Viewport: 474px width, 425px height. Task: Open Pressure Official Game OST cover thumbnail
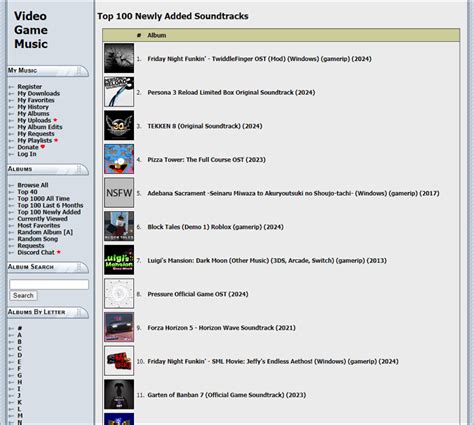119,294
